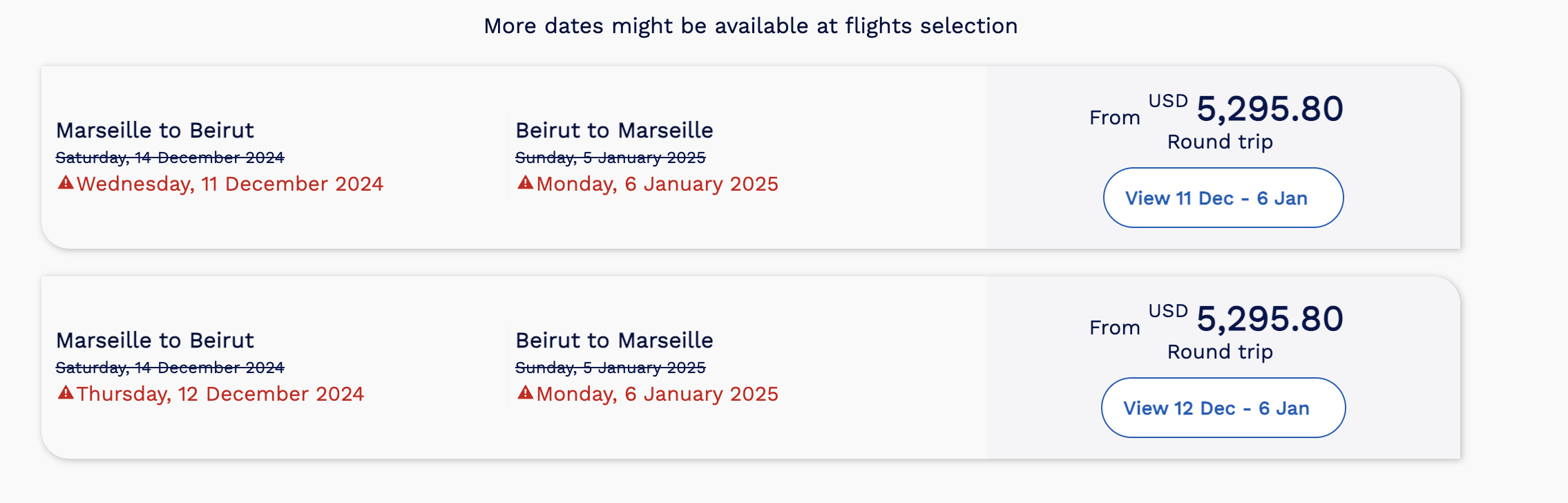
Task: Click the strikethrough Sunday, 5 January 2025 date in first card
Action: coord(611,157)
